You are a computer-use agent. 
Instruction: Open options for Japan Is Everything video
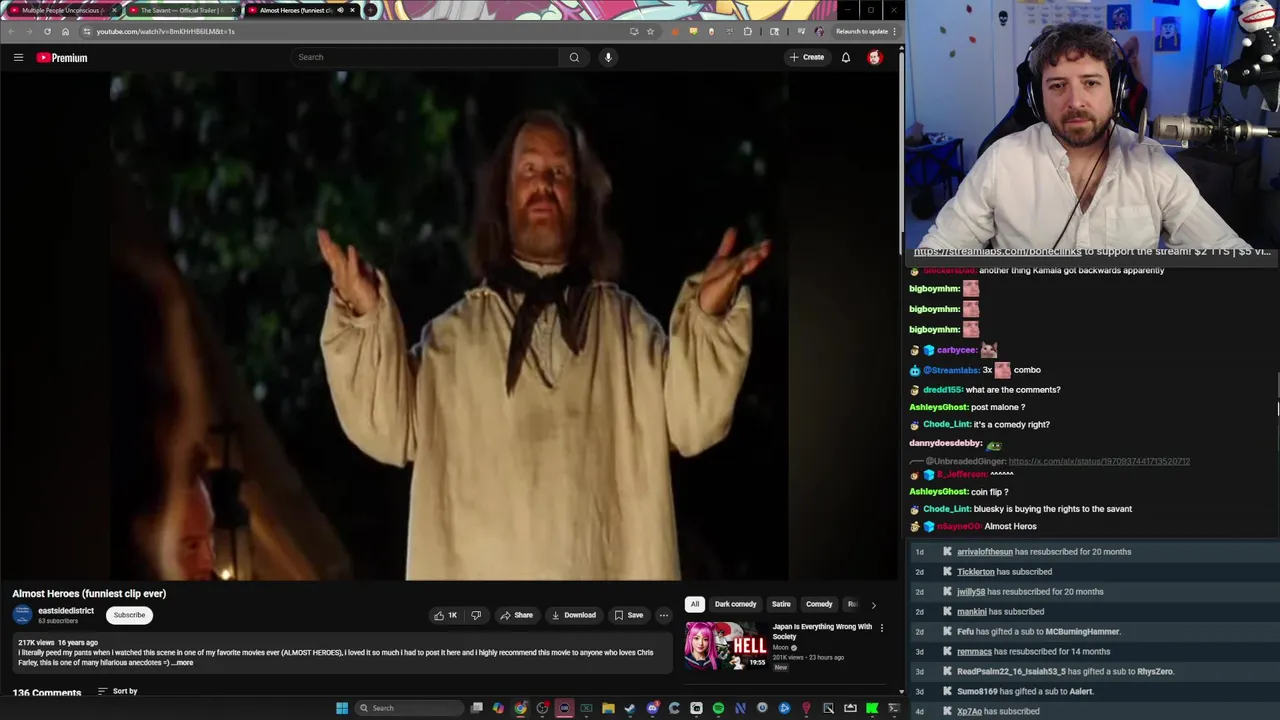[881, 628]
